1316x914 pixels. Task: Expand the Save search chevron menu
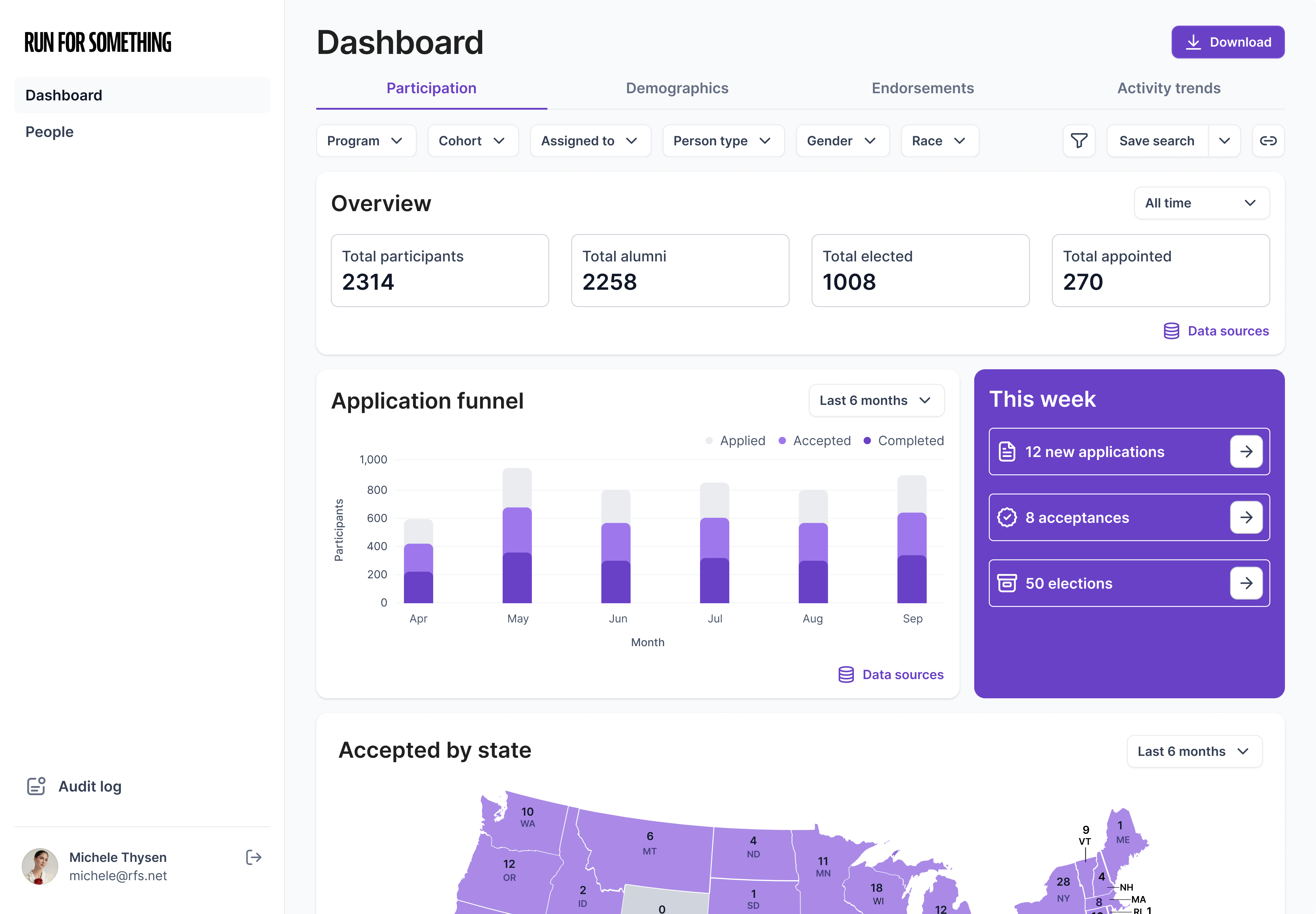tap(1224, 141)
